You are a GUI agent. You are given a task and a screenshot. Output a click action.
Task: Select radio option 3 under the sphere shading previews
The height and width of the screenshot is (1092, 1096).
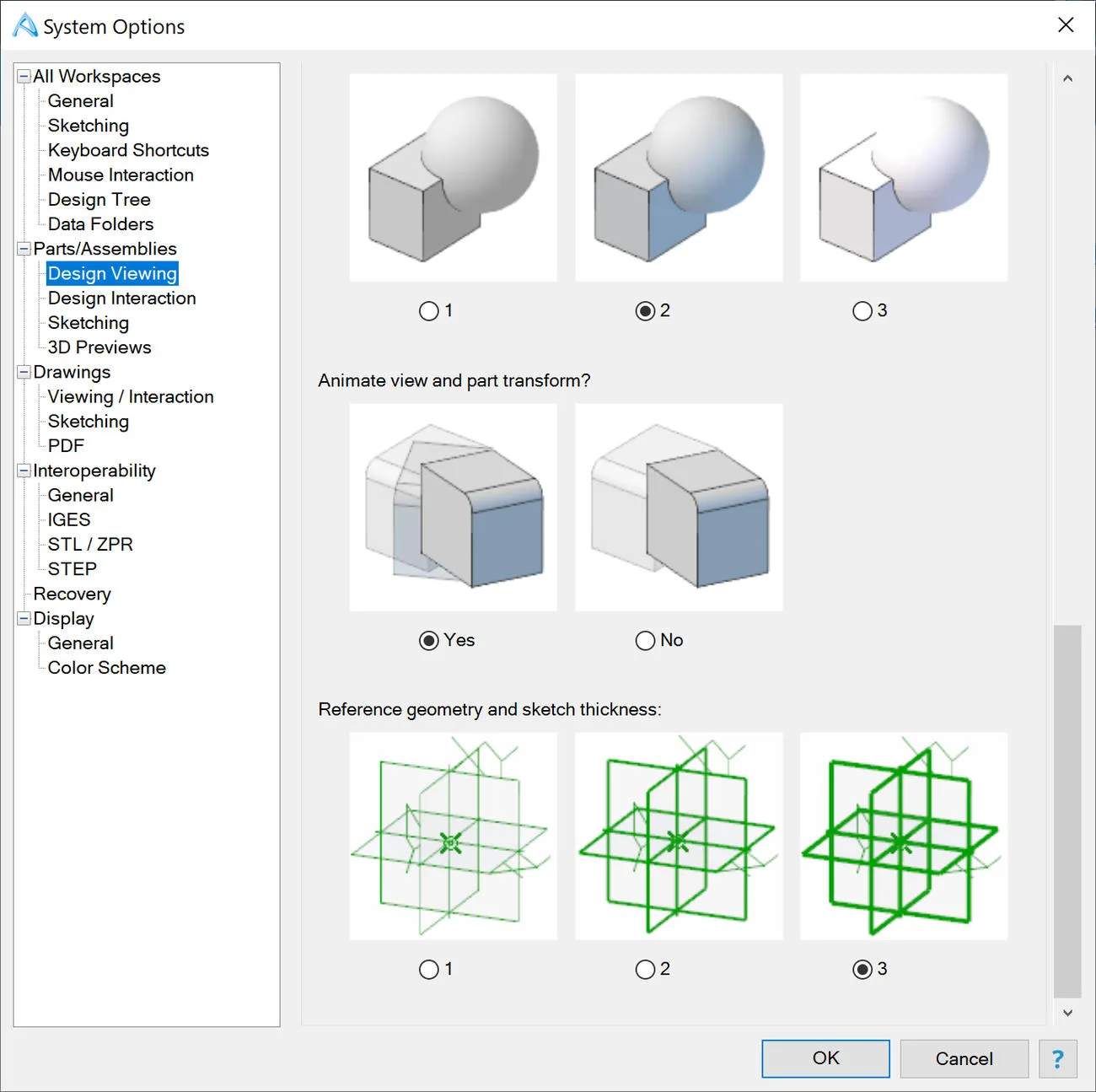[x=862, y=311]
